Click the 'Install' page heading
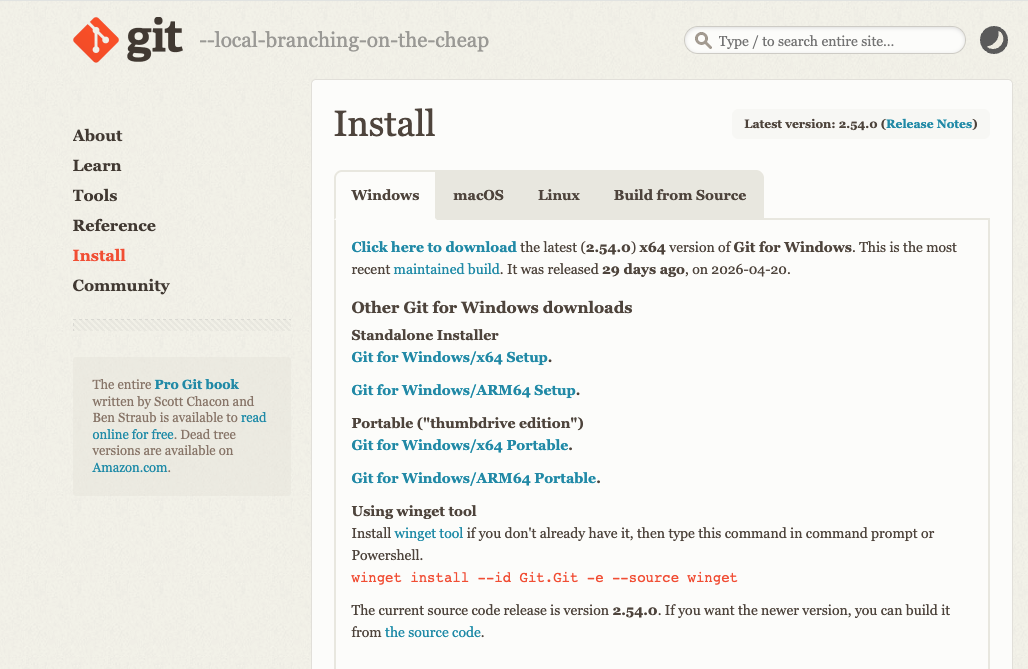This screenshot has height=669, width=1028. tap(385, 123)
